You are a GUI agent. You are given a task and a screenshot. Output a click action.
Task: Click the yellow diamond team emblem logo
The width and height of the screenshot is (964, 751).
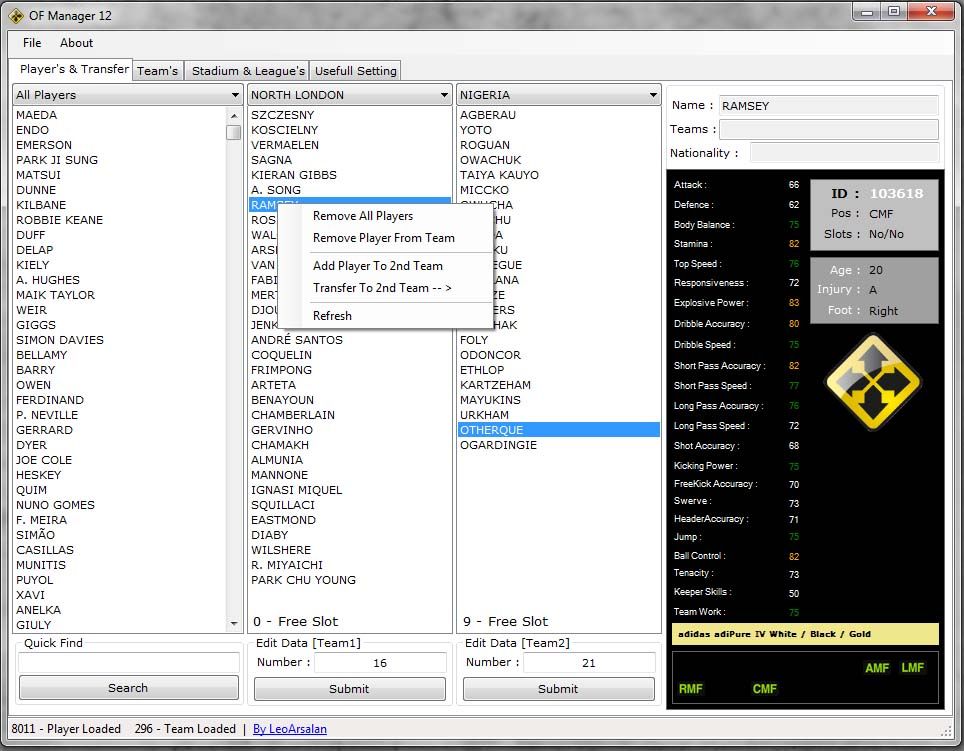click(872, 381)
